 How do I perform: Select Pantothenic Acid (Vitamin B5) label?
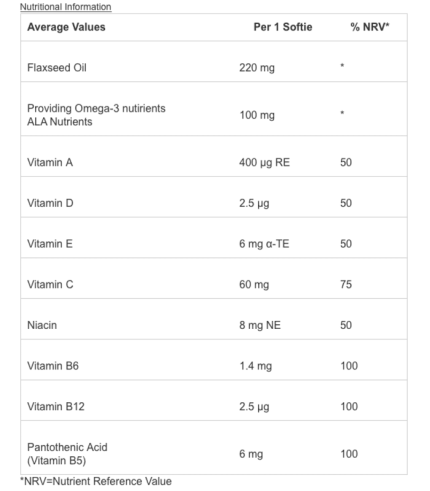[67, 454]
